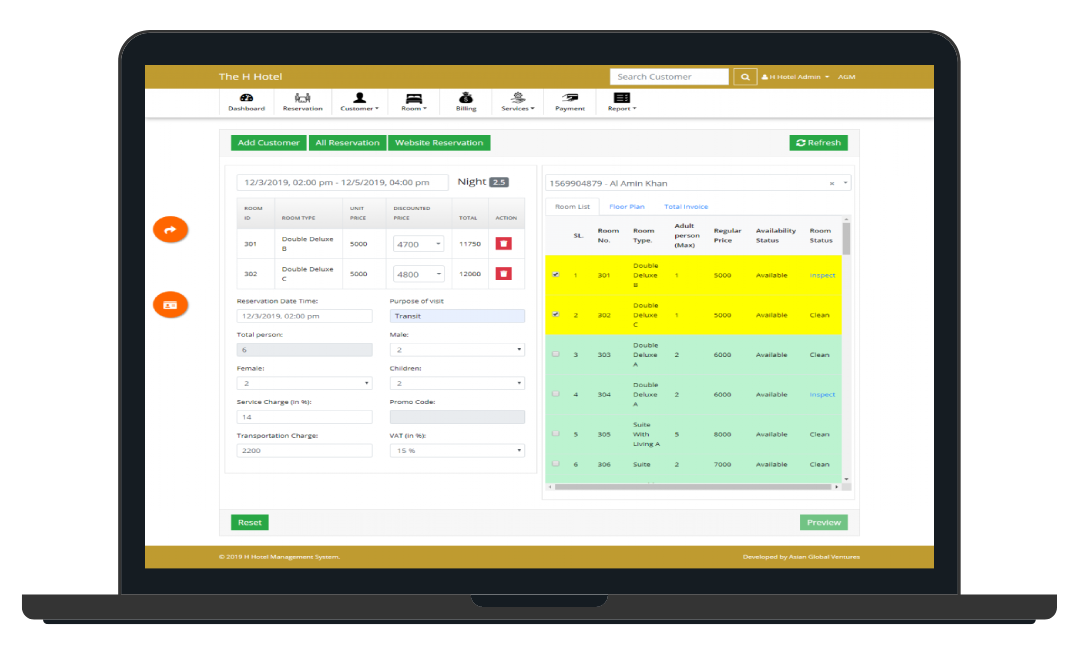This screenshot has width=1080, height=660.
Task: Open the Male count dropdown
Action: pos(457,350)
